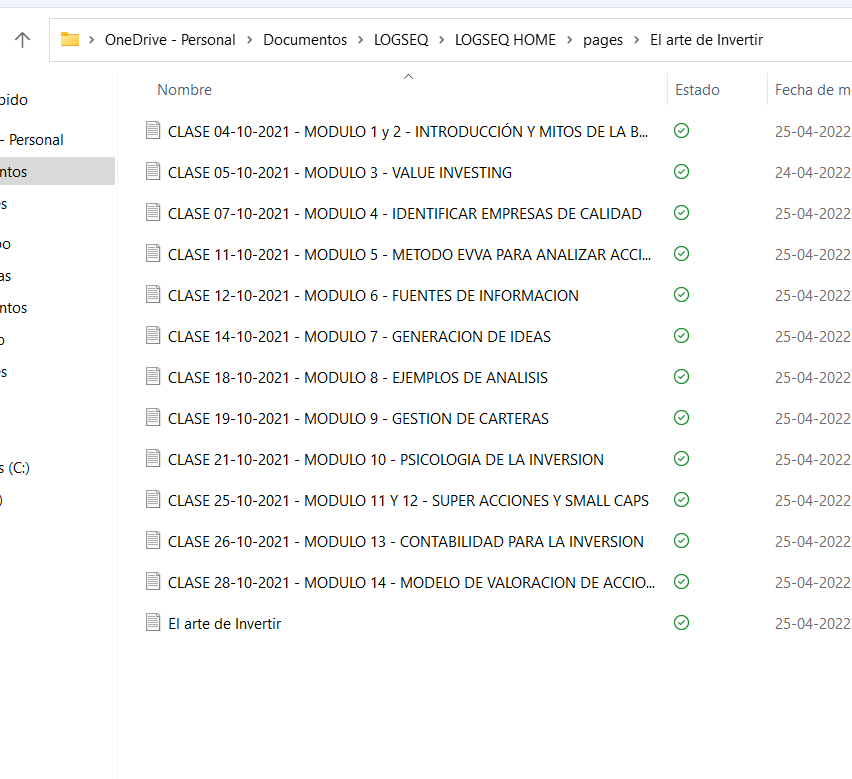The width and height of the screenshot is (852, 779).
Task: Click file icon of MODULO 14 MODELO DE VALORACION
Action: pyautogui.click(x=153, y=582)
